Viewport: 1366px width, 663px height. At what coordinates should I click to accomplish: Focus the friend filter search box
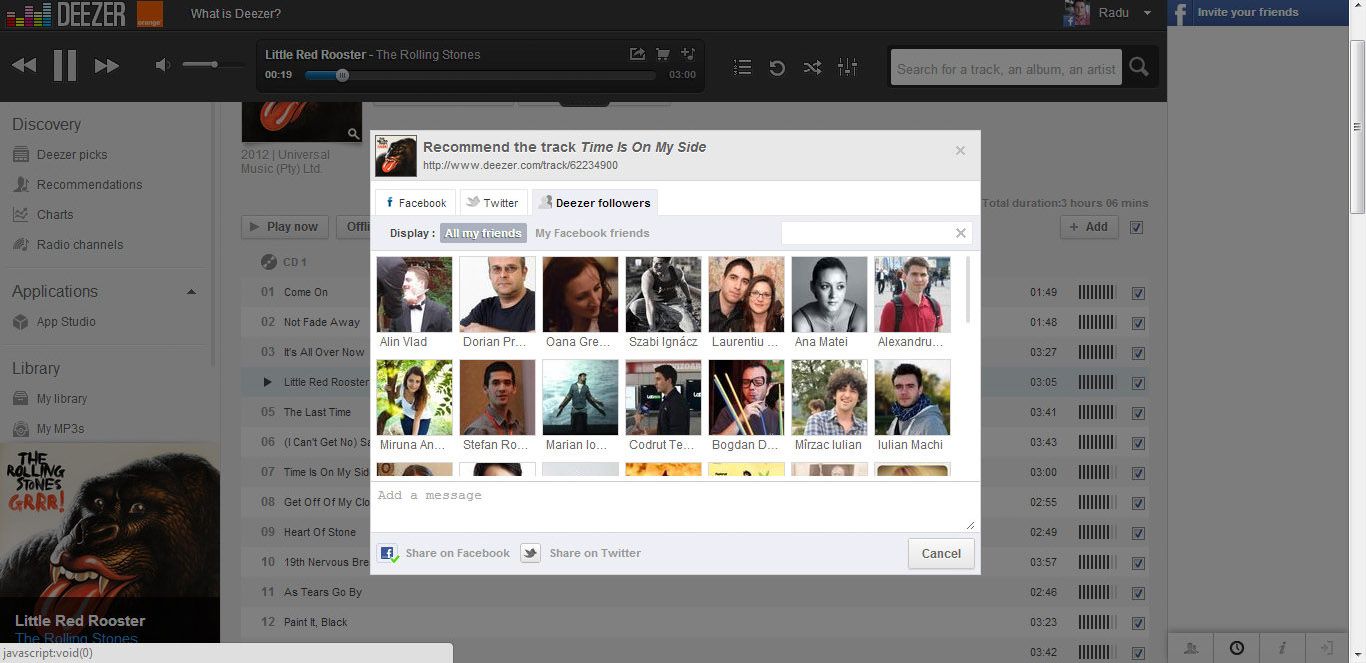tap(866, 233)
